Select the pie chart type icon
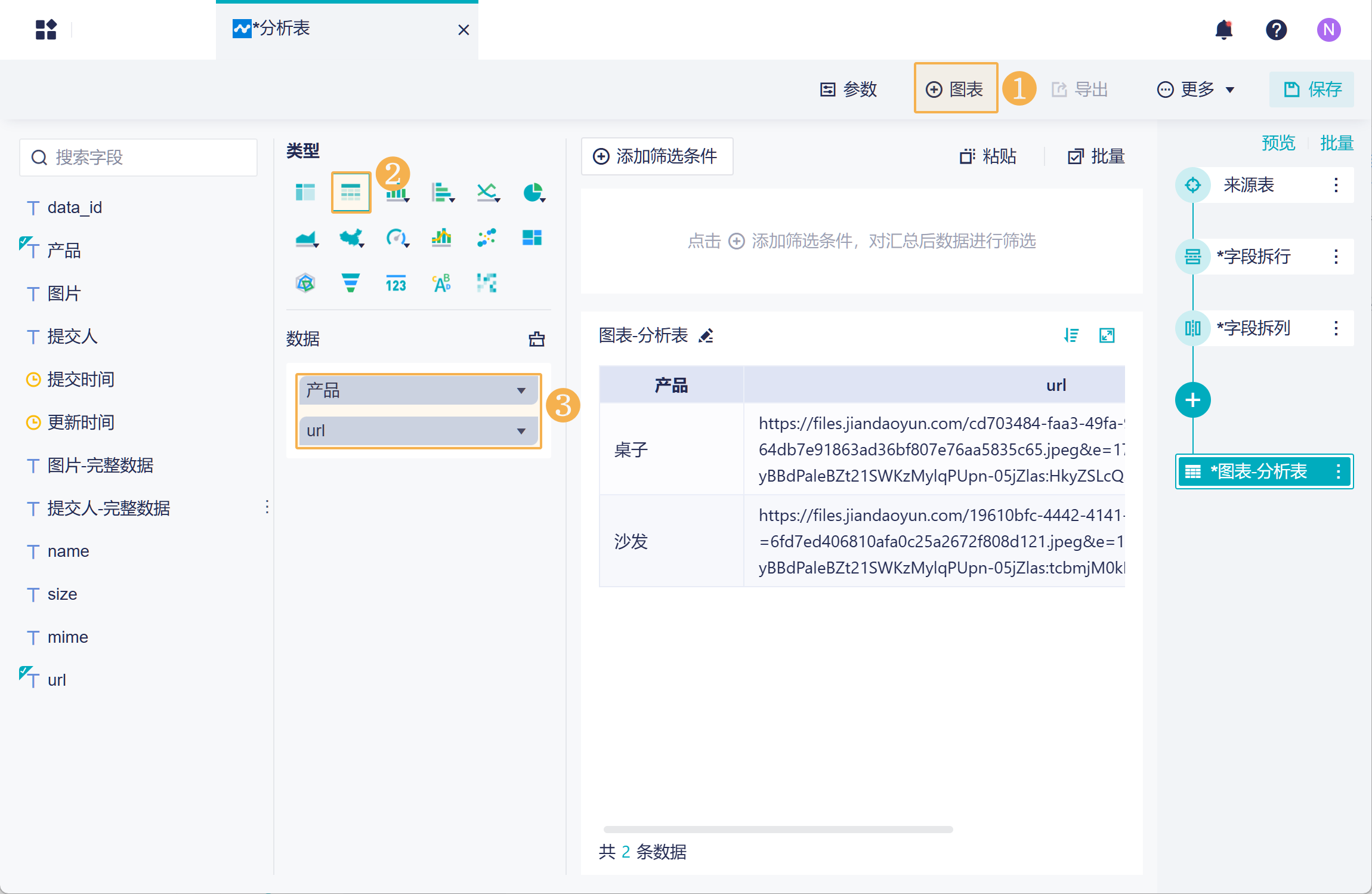 click(x=532, y=192)
